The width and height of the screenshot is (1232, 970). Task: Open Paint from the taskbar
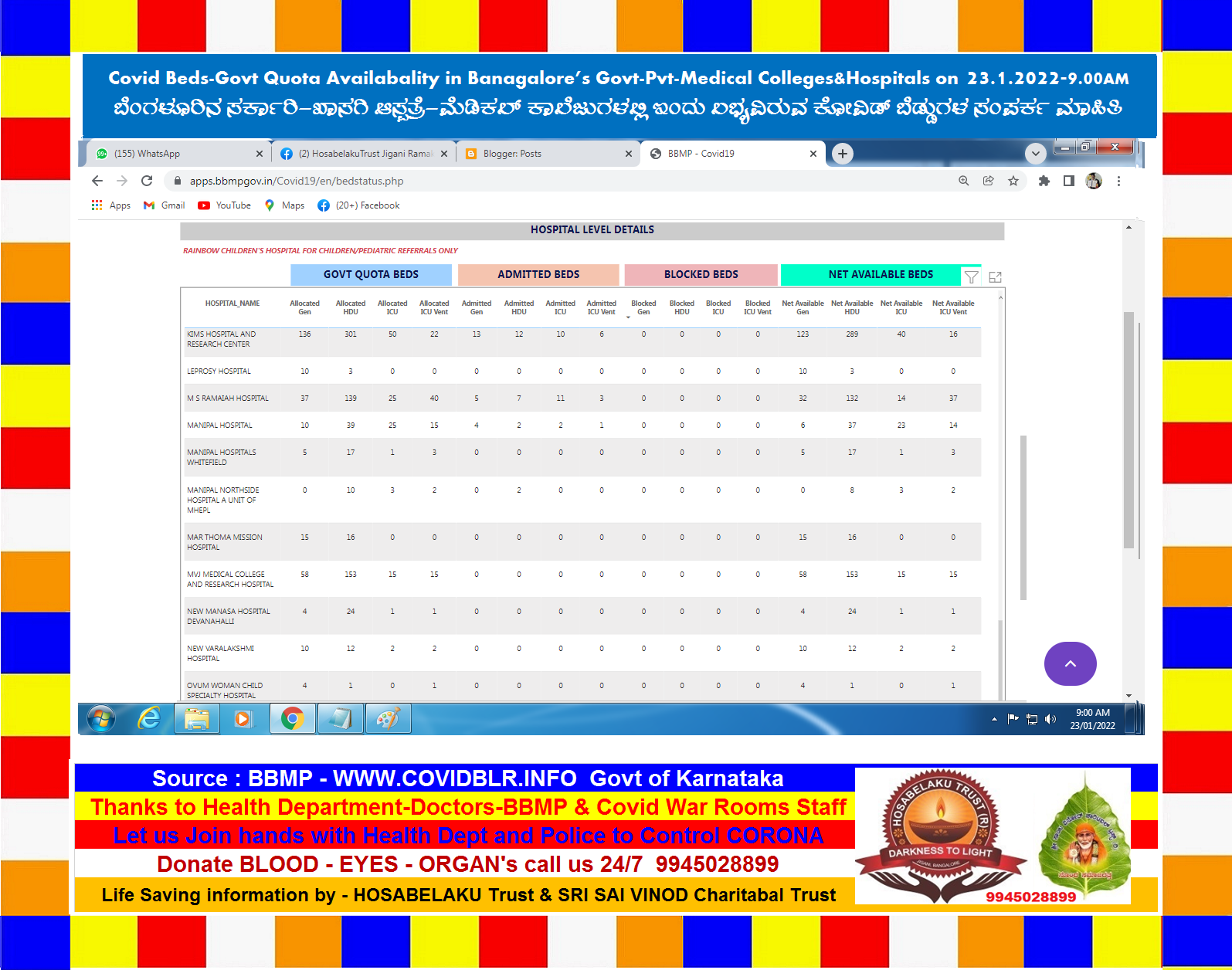click(388, 719)
